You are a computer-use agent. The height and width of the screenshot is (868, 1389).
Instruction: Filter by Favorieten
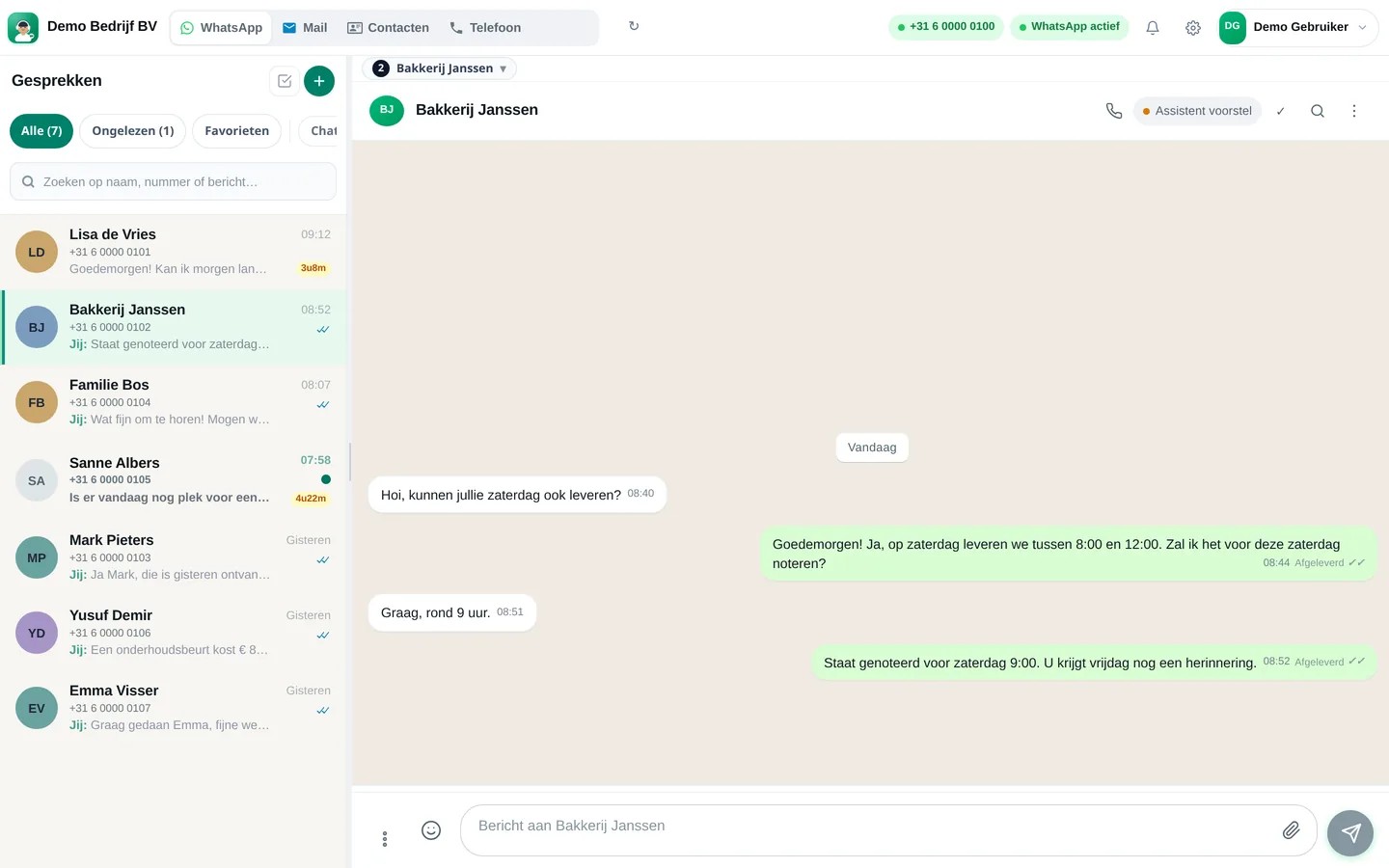(x=237, y=131)
